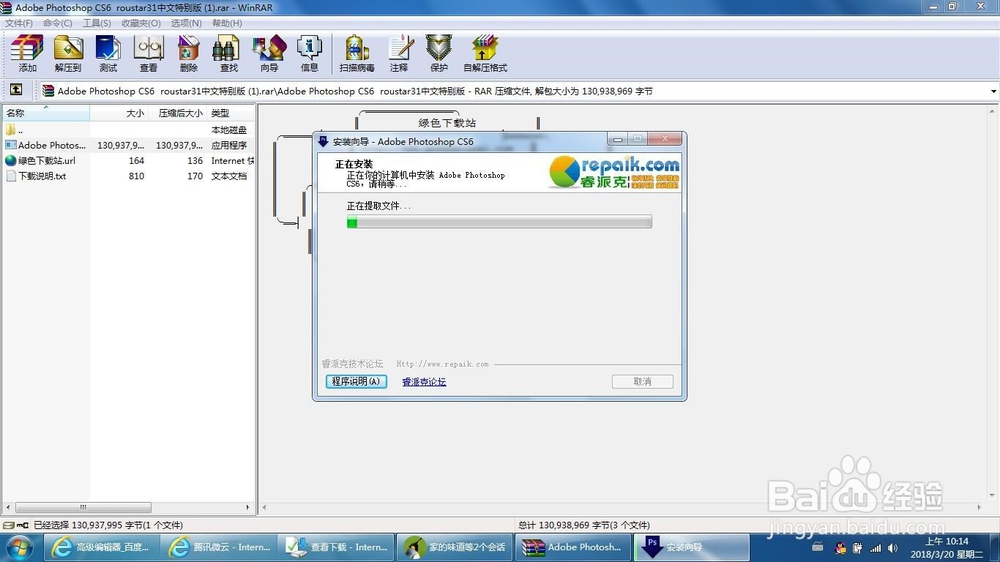The width and height of the screenshot is (1000, 562).
Task: Click the volume speaker tray icon
Action: point(892,548)
